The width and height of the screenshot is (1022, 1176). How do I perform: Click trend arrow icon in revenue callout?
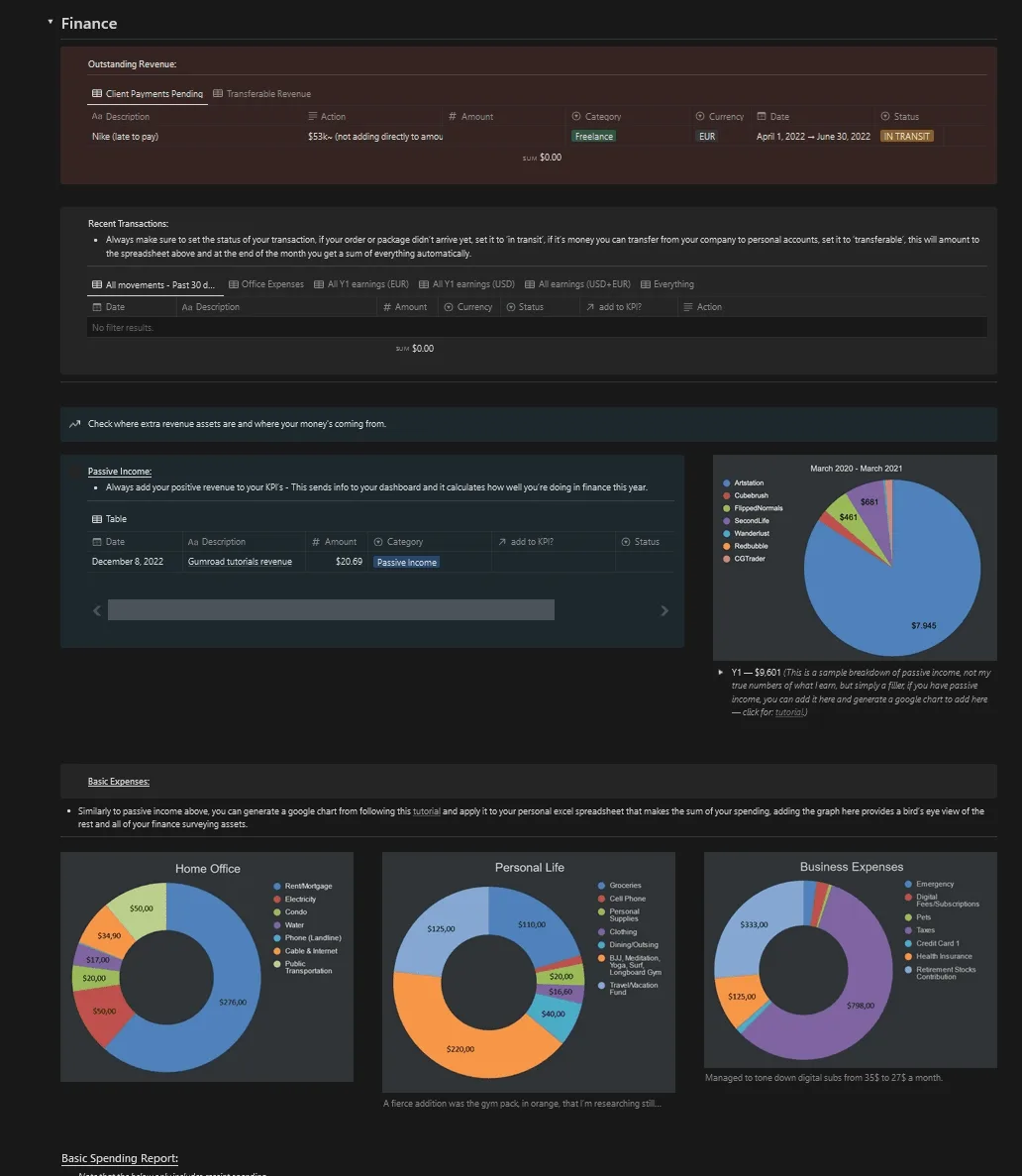[75, 424]
